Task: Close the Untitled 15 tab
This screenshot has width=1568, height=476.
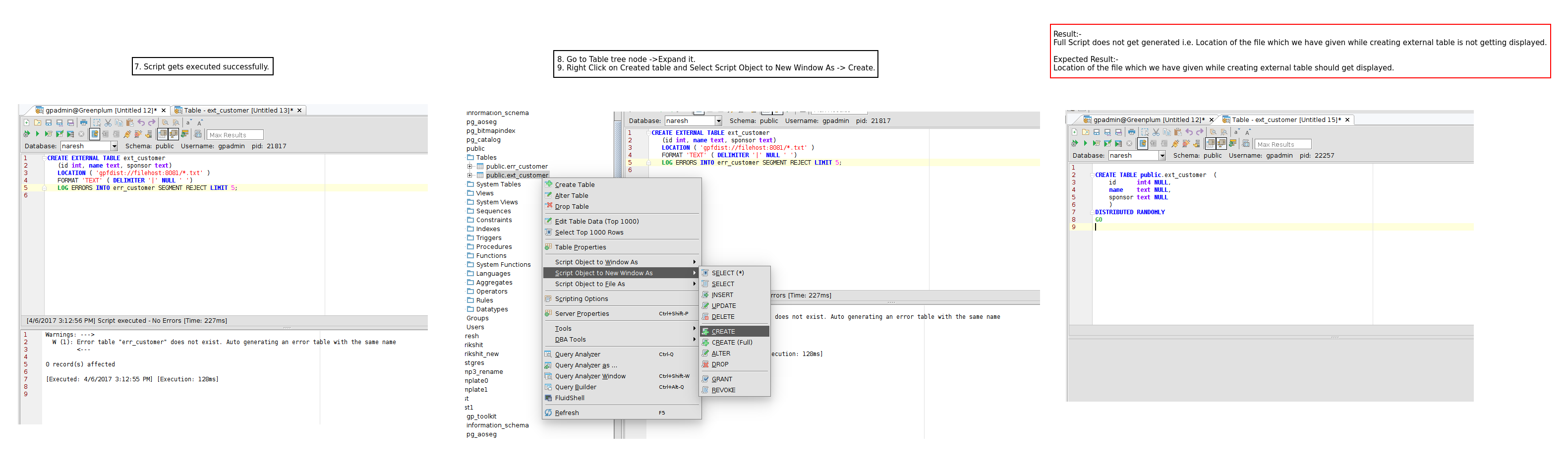Action: coord(1348,120)
